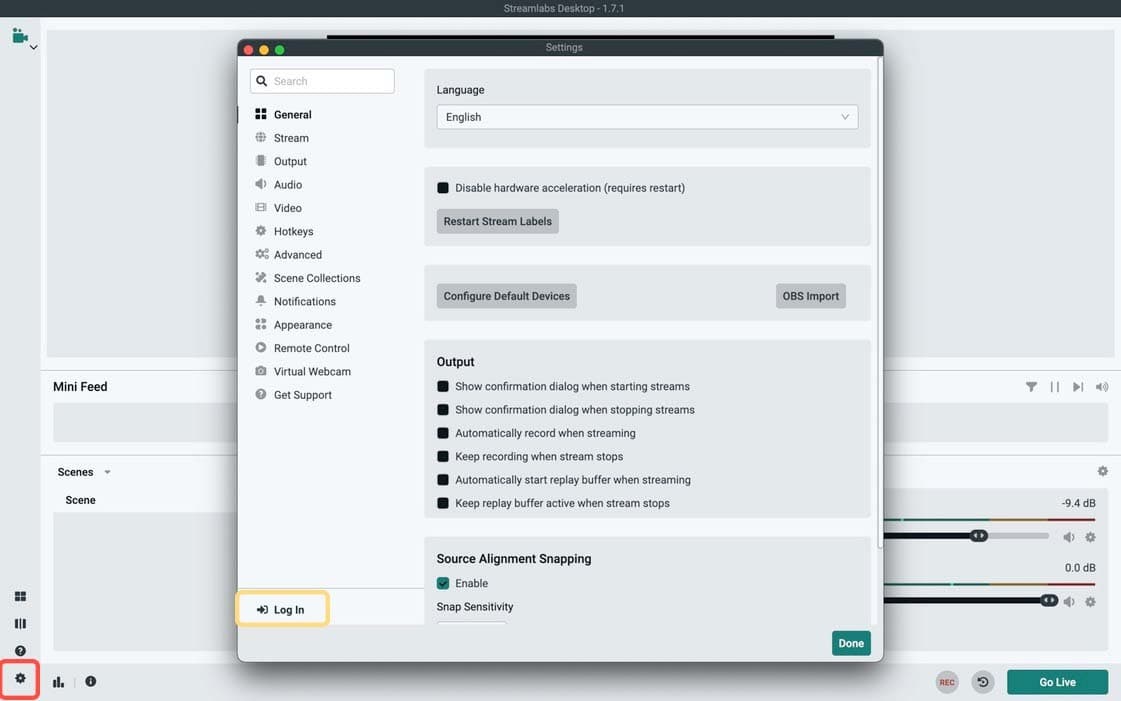The image size is (1121, 701).
Task: Switch to the Appearance settings tab
Action: pos(303,324)
